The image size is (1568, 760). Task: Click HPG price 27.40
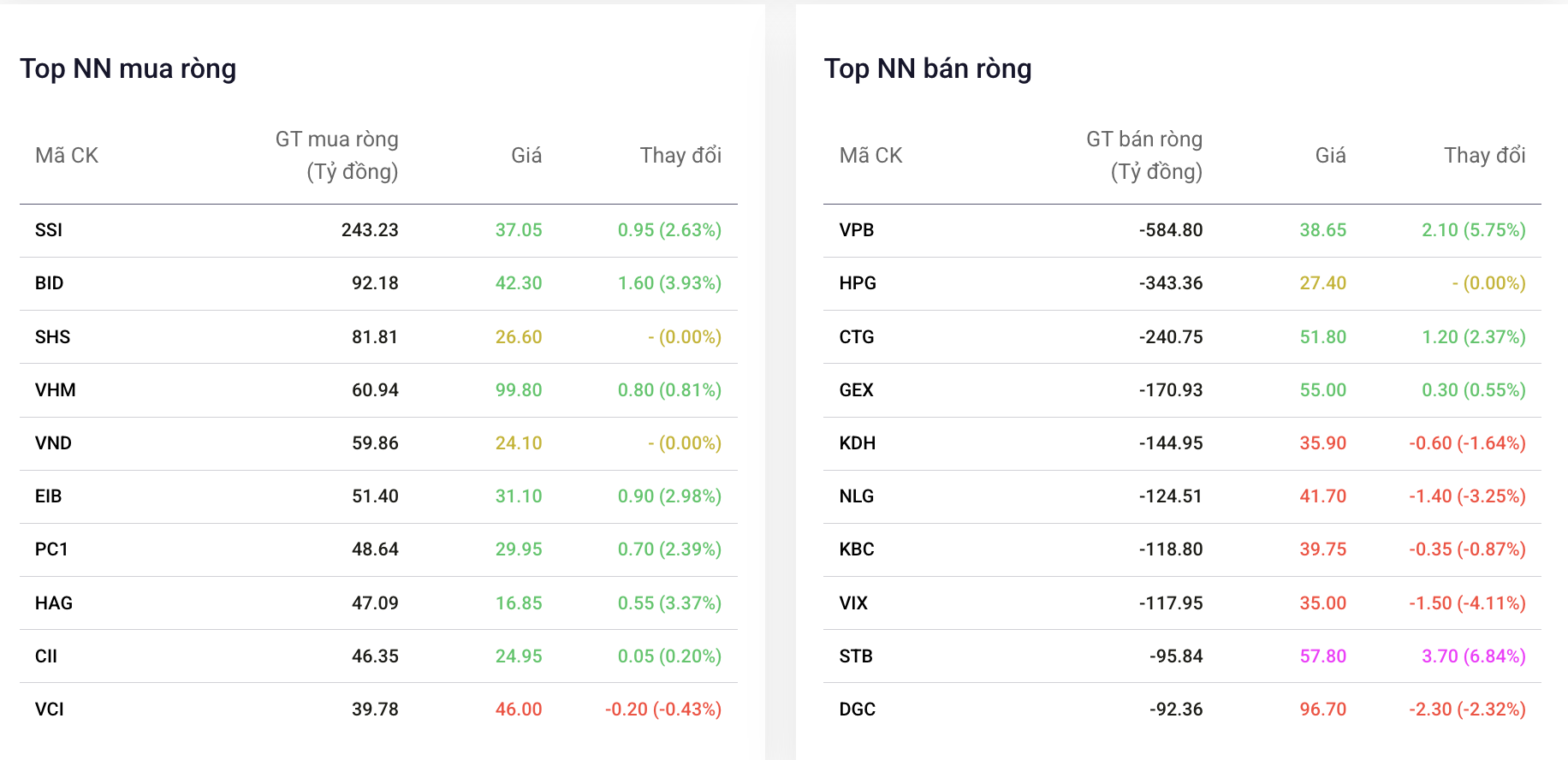coord(1323,283)
